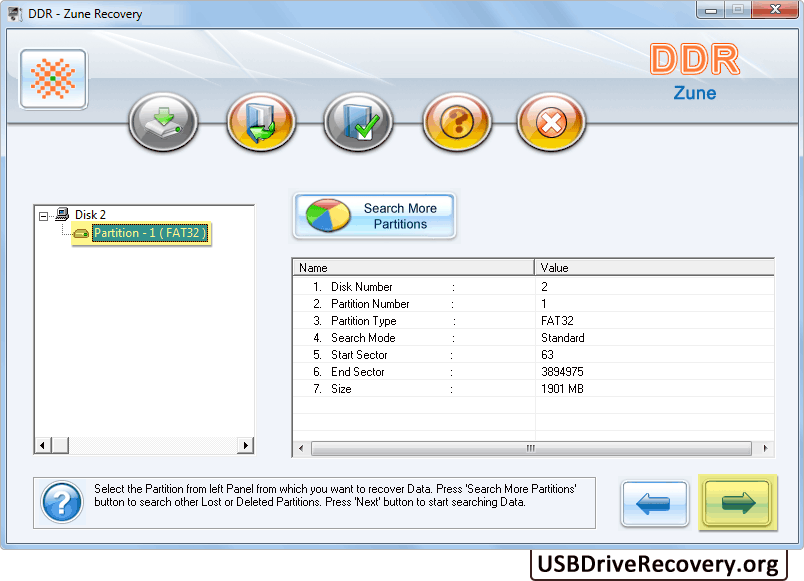Image resolution: width=804 pixels, height=581 pixels.
Task: Open help with the question mark toolbar button
Action: (x=457, y=122)
